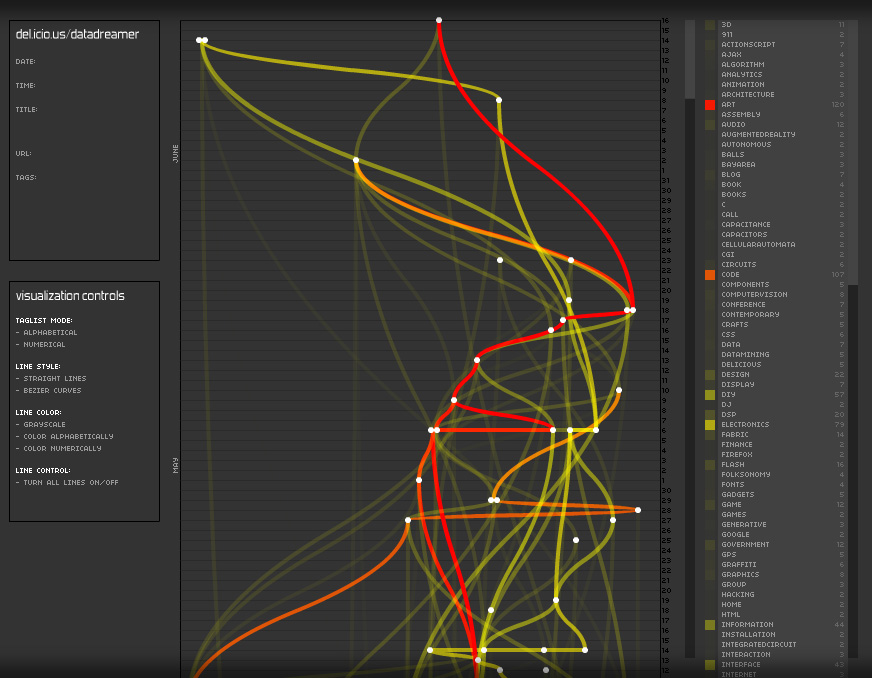Select the DIY tag color square
872x678 pixels.
tap(710, 395)
